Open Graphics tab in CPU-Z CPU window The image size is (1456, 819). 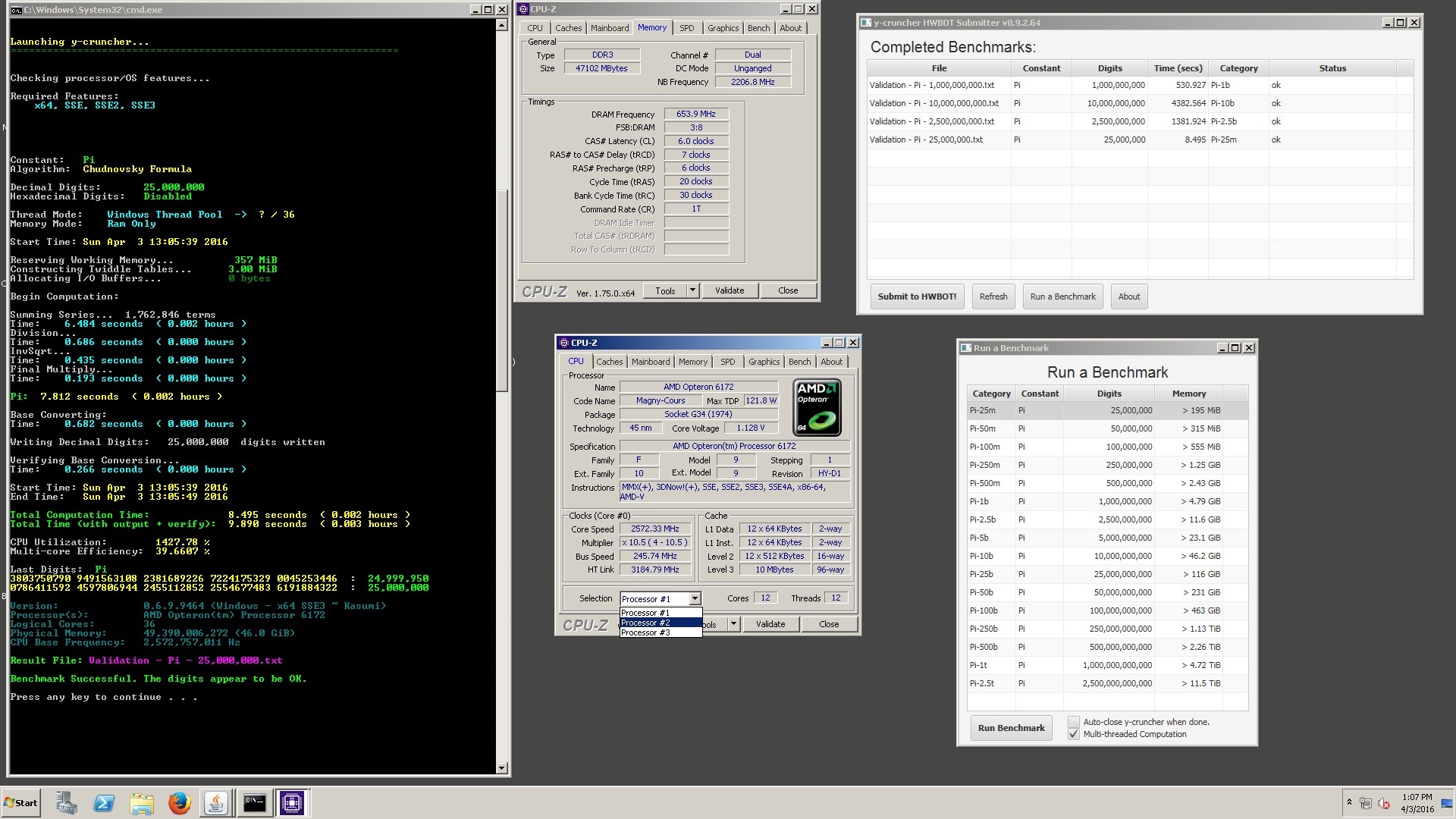[x=764, y=362]
